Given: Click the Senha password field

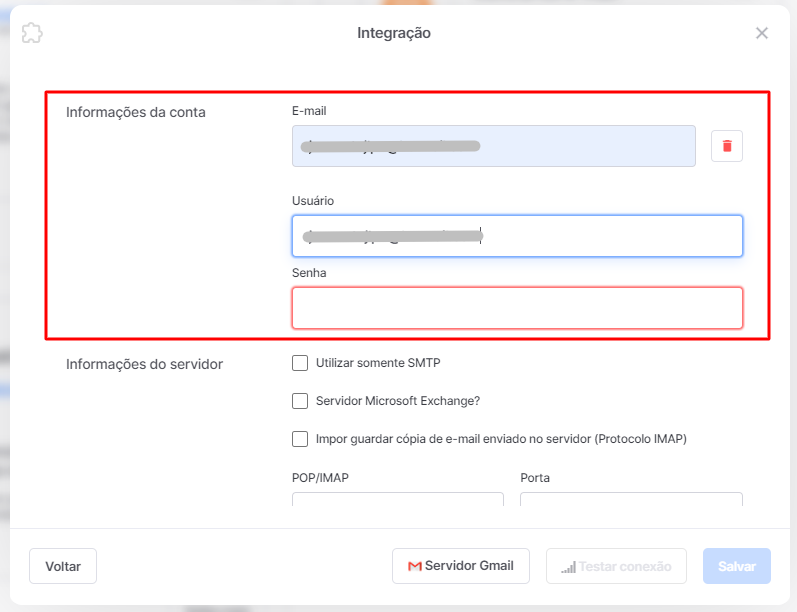Looking at the screenshot, I should (517, 308).
